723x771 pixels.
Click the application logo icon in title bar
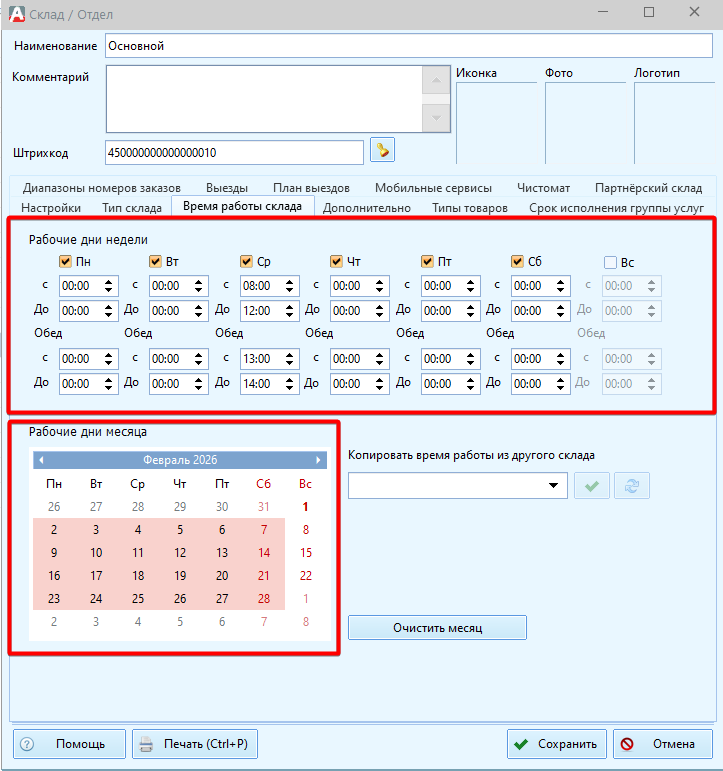click(x=16, y=14)
